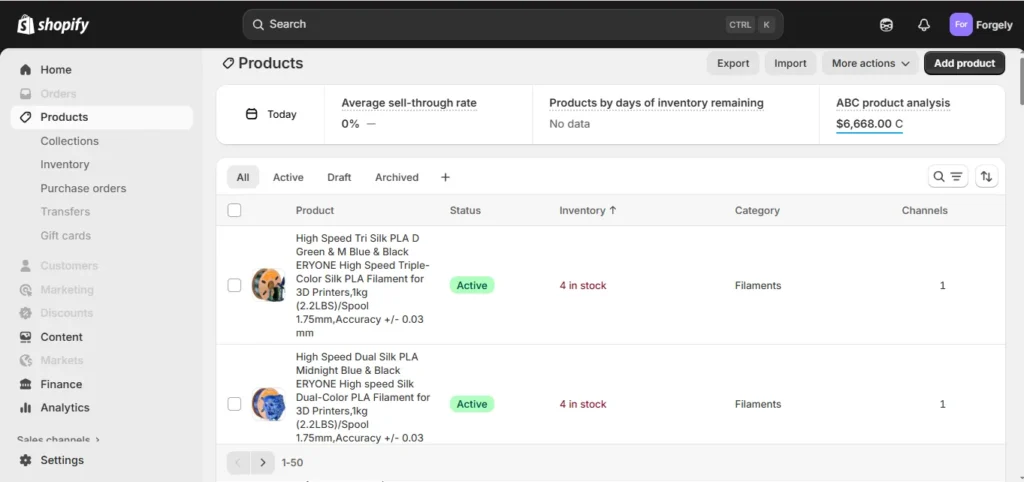Click the Status column header
Image resolution: width=1024 pixels, height=482 pixels.
(465, 210)
